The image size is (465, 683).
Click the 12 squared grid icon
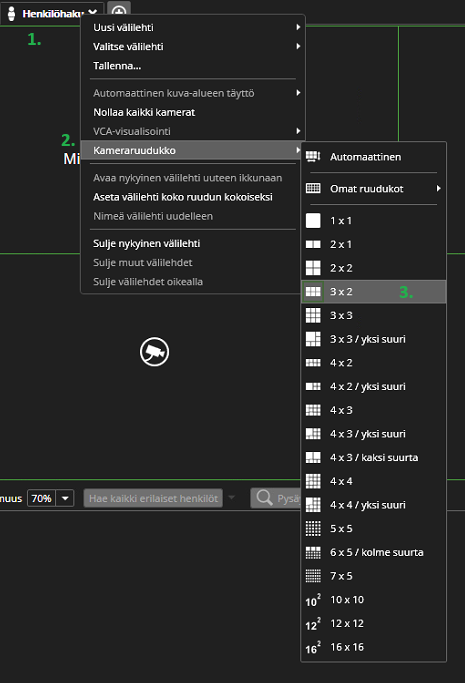(x=313, y=624)
